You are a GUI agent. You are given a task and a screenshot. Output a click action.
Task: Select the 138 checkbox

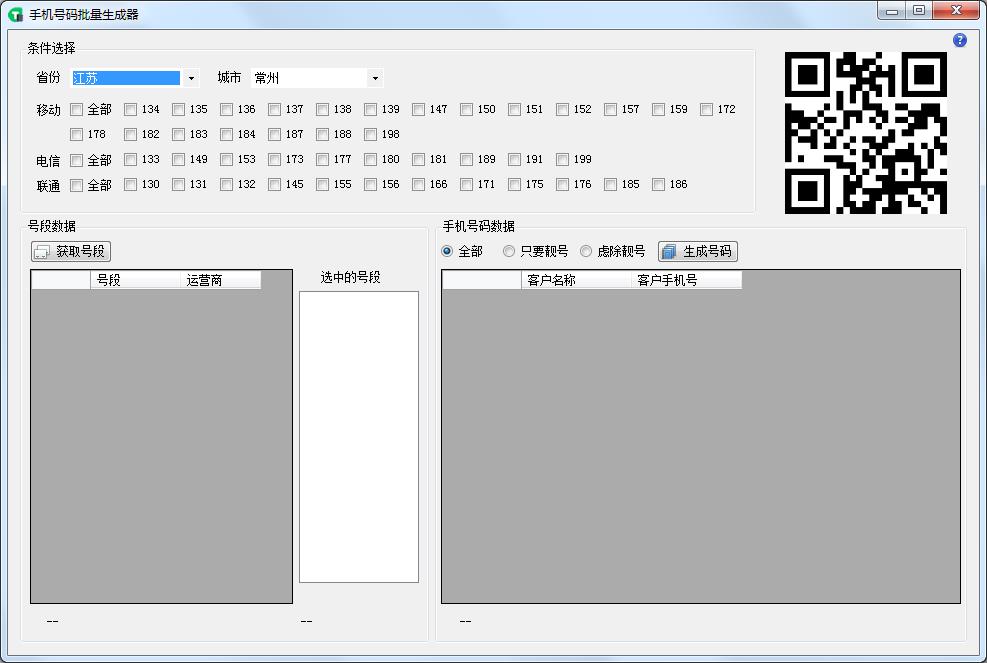[x=322, y=110]
